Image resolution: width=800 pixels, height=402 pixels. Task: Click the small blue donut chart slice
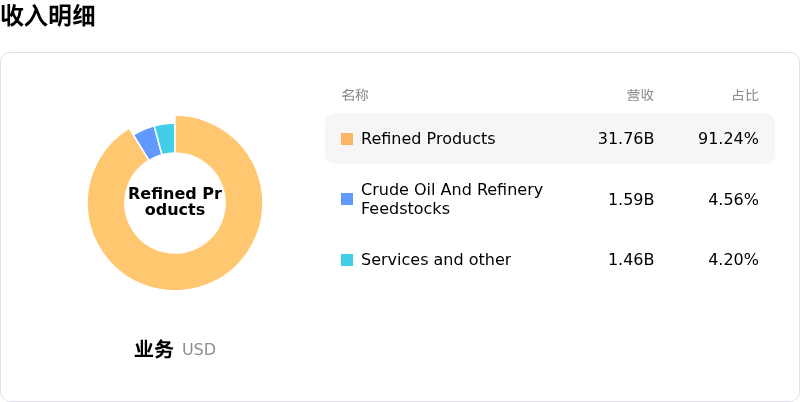tap(147, 142)
